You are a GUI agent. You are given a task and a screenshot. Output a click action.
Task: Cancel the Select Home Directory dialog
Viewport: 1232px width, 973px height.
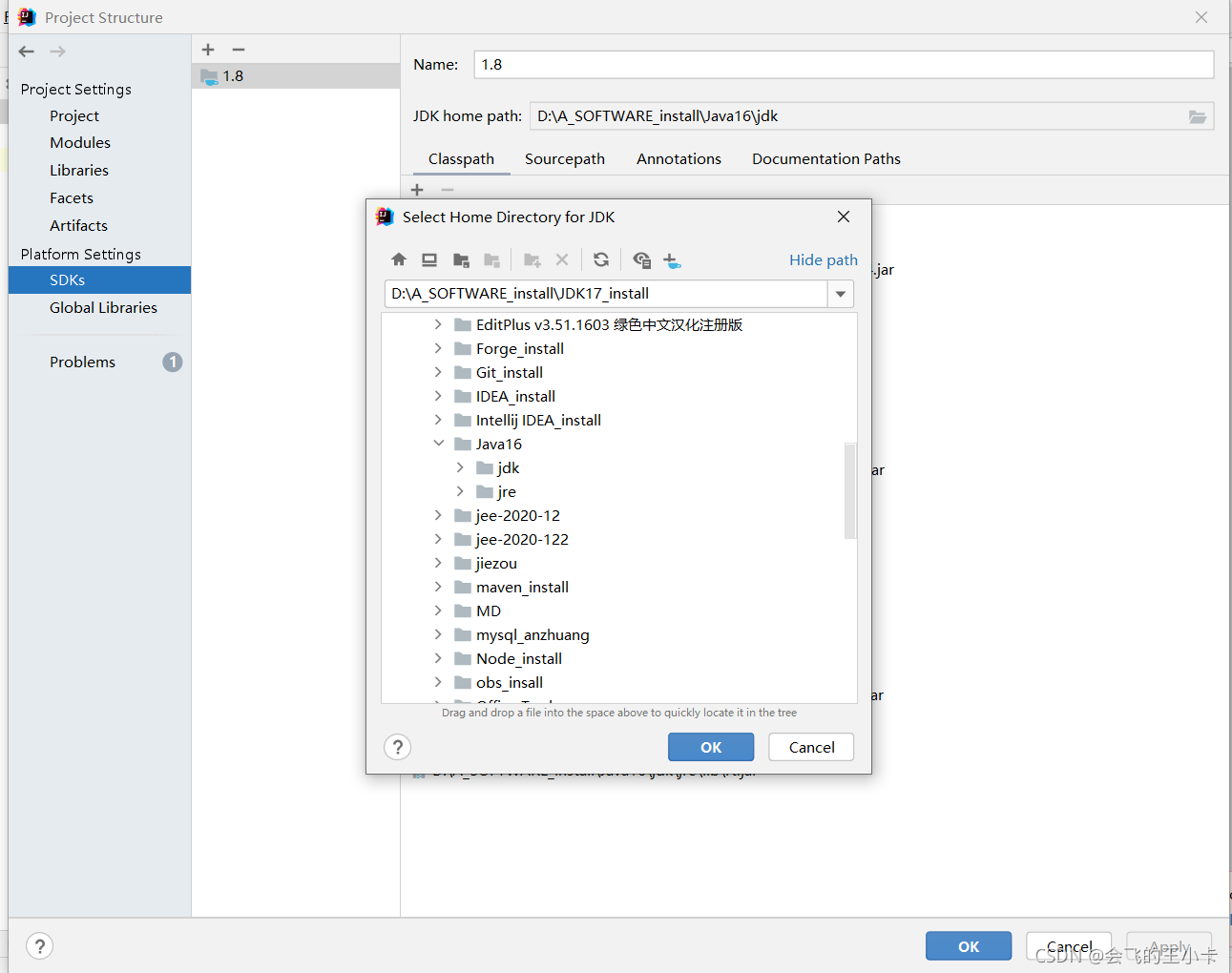[811, 747]
